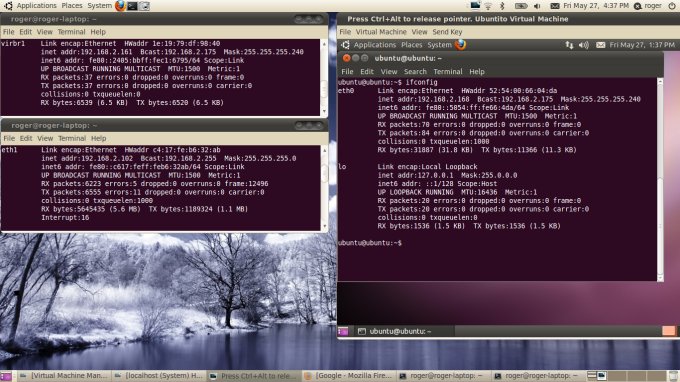The width and height of the screenshot is (680, 382).
Task: Toggle show desktop in guest bottom panel
Action: (x=343, y=331)
